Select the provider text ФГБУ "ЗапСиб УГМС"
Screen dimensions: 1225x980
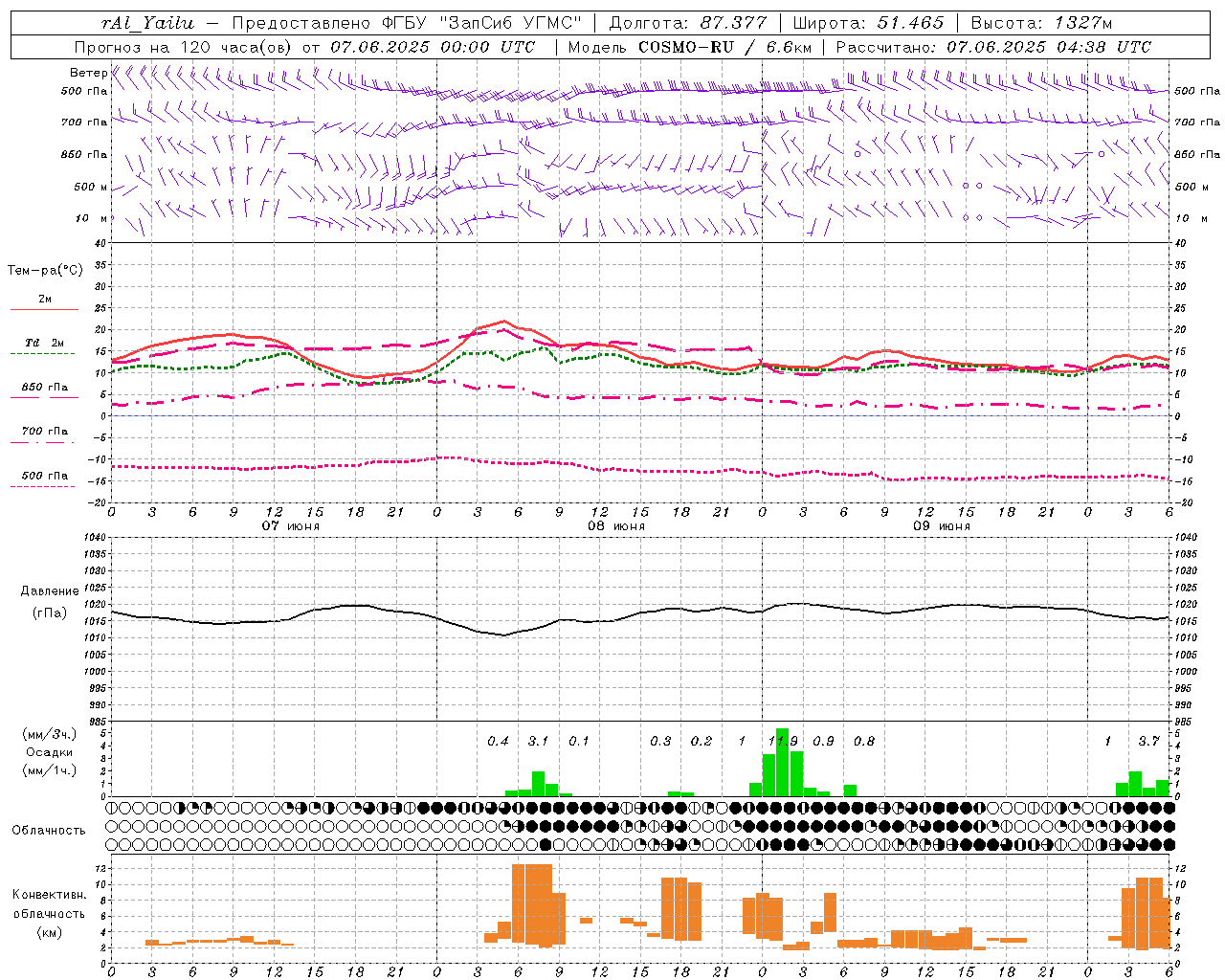pyautogui.click(x=482, y=23)
